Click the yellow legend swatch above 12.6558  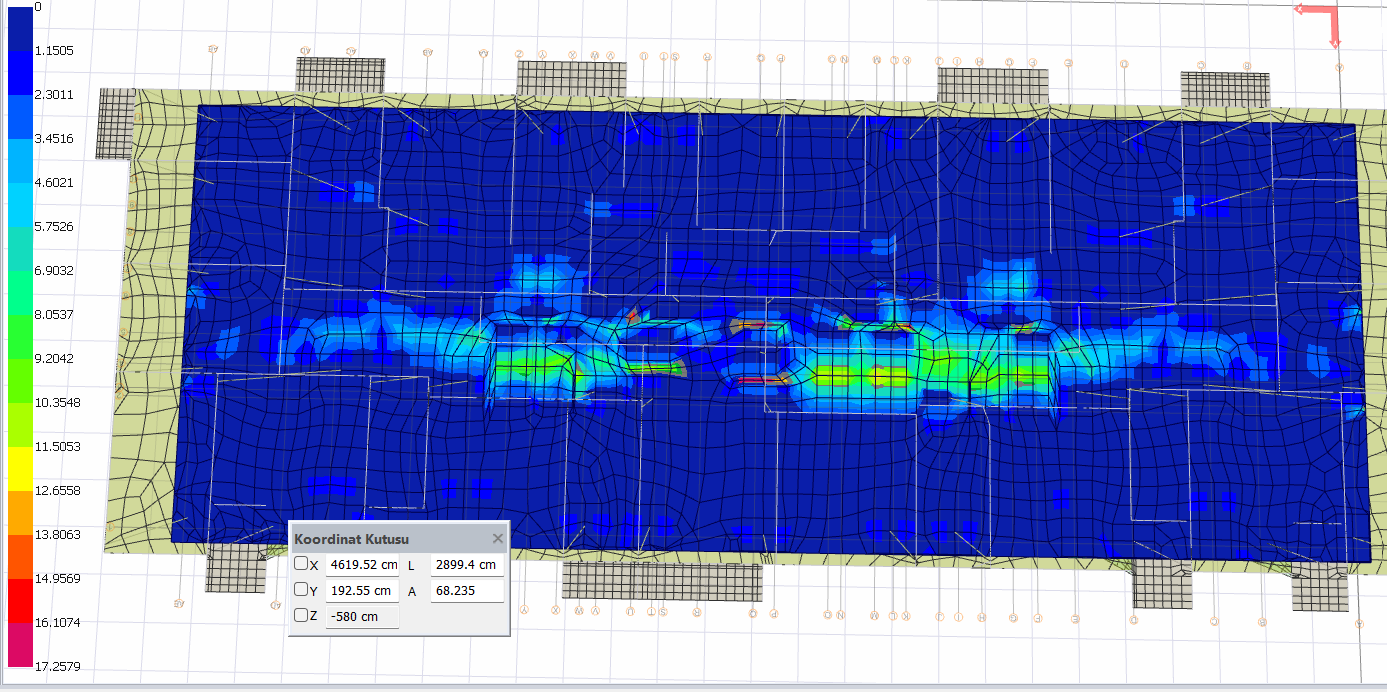pyautogui.click(x=20, y=468)
